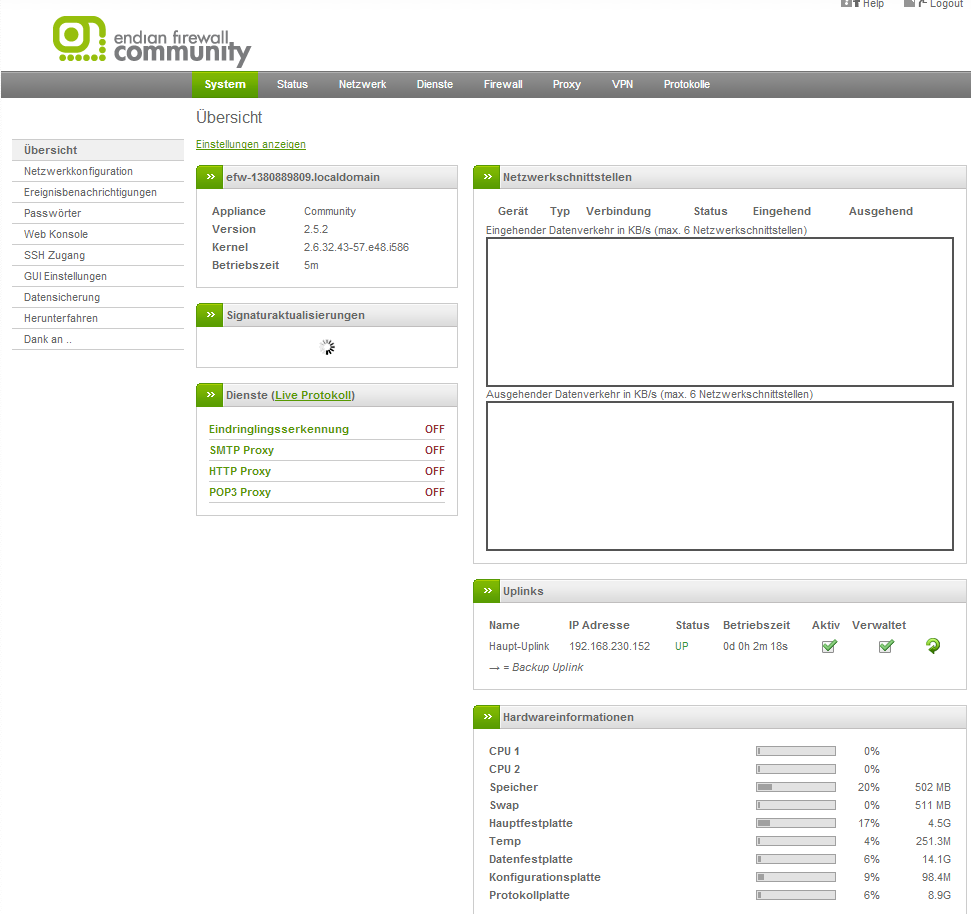Collapse the Hardwareinformationen panel arrow
Image resolution: width=971 pixels, height=914 pixels.
click(487, 717)
